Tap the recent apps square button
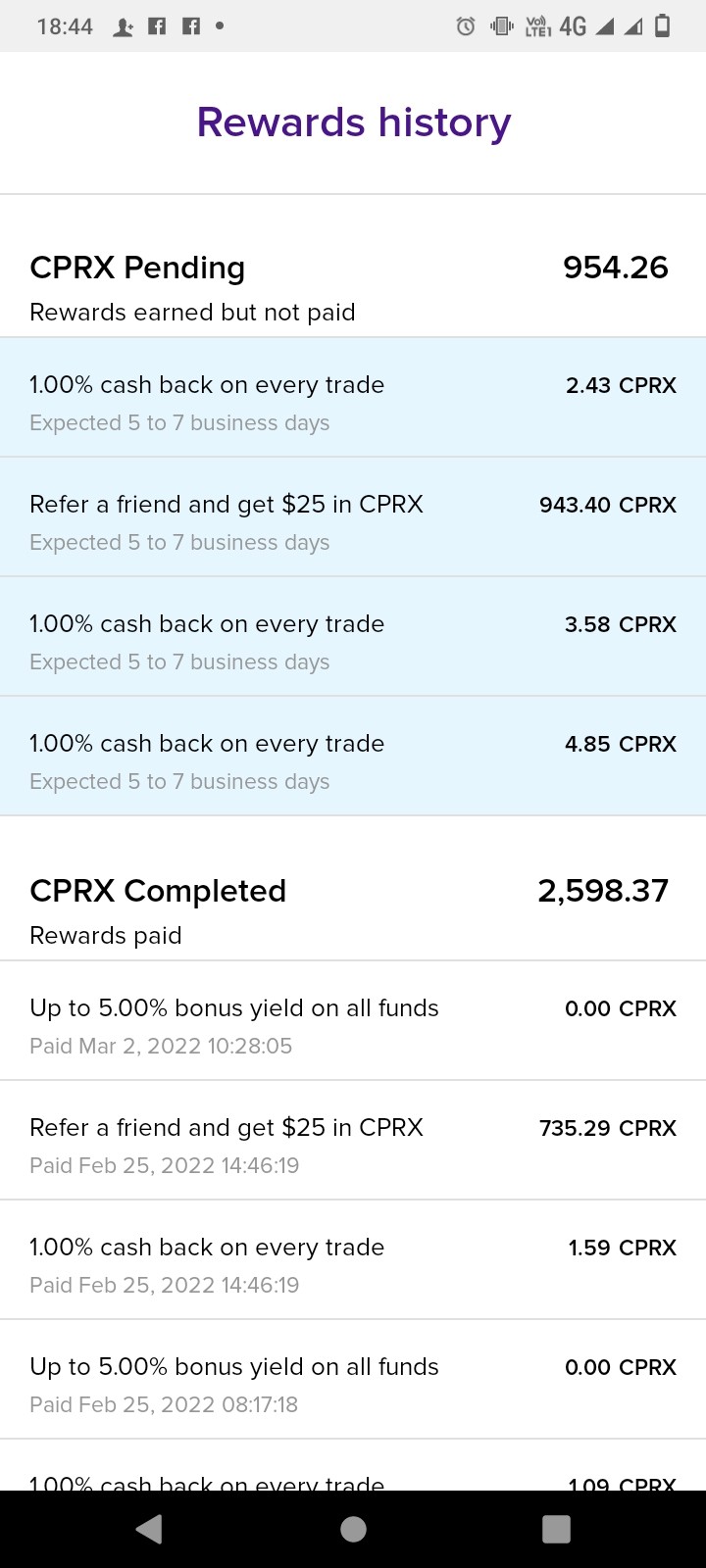The image size is (706, 1568). coord(556,1529)
